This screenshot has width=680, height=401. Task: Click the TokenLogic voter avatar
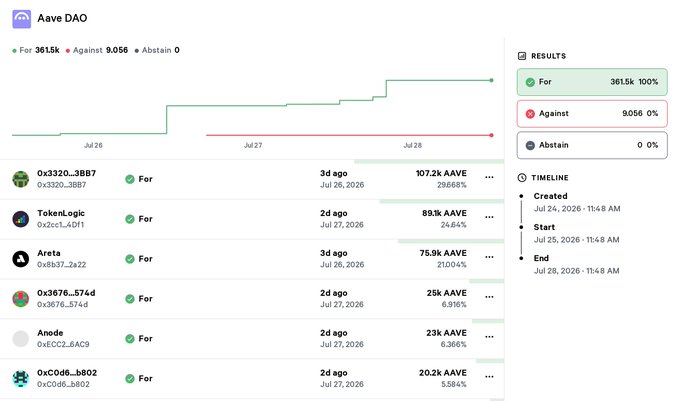20,219
